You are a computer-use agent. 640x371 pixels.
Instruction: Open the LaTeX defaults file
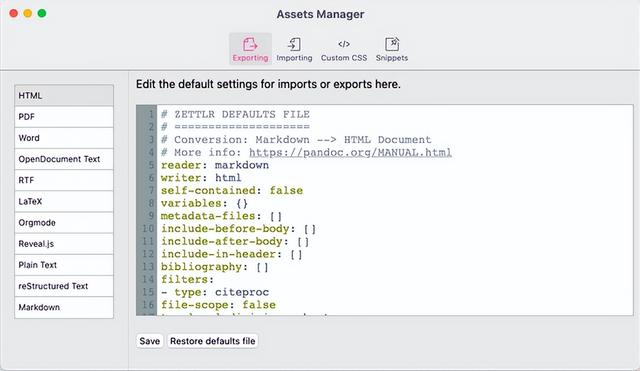64,202
